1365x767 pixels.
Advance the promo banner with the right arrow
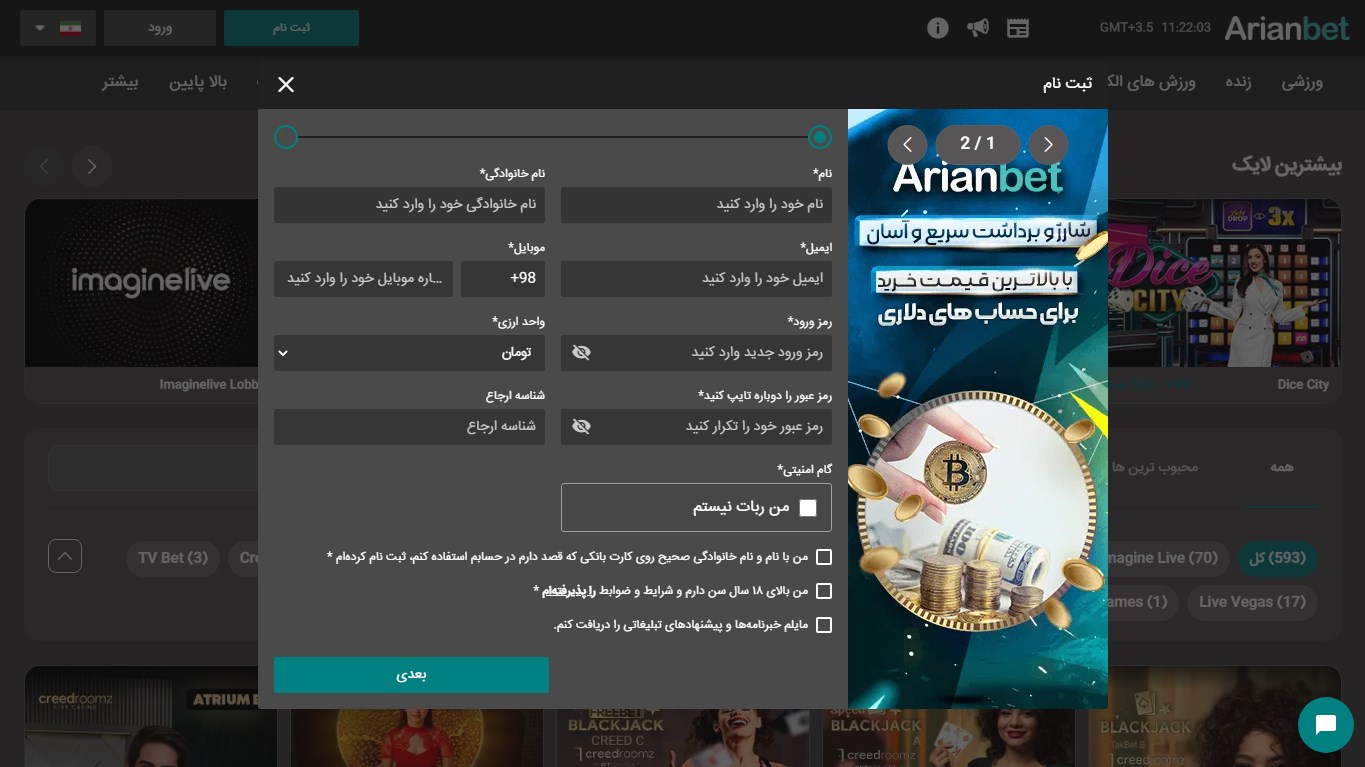pos(1048,144)
